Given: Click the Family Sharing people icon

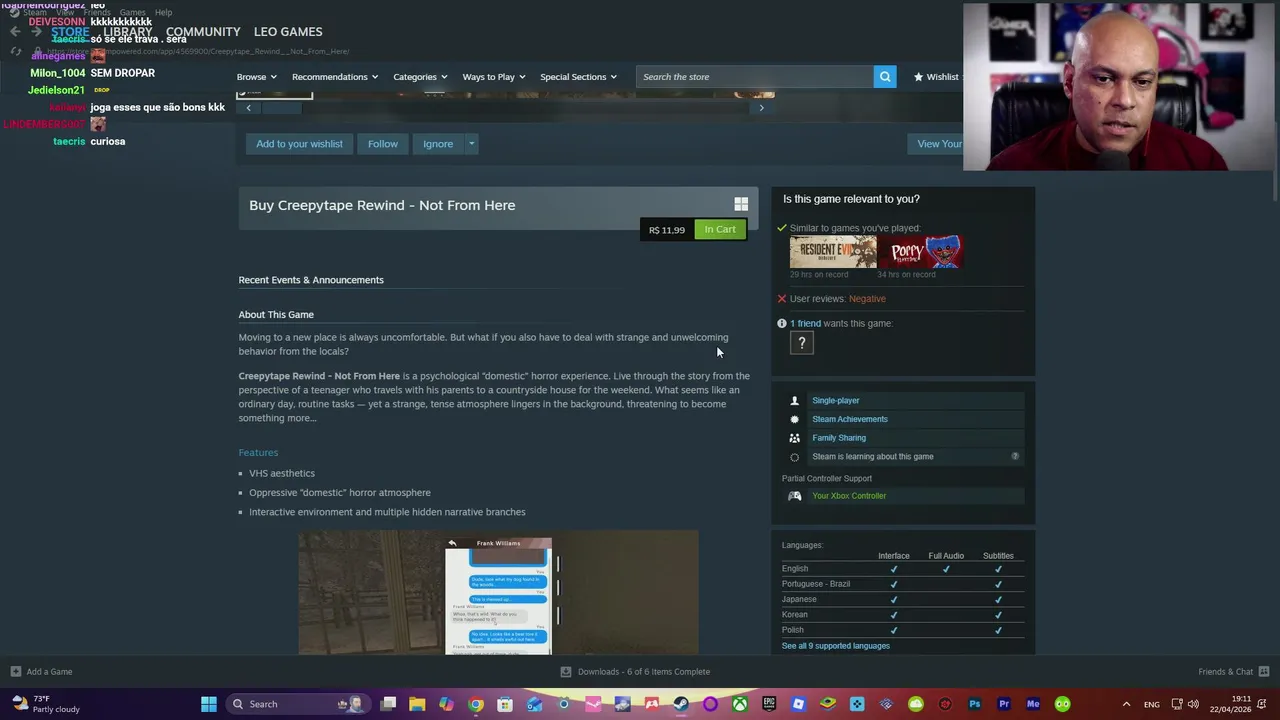Looking at the screenshot, I should point(795,438).
